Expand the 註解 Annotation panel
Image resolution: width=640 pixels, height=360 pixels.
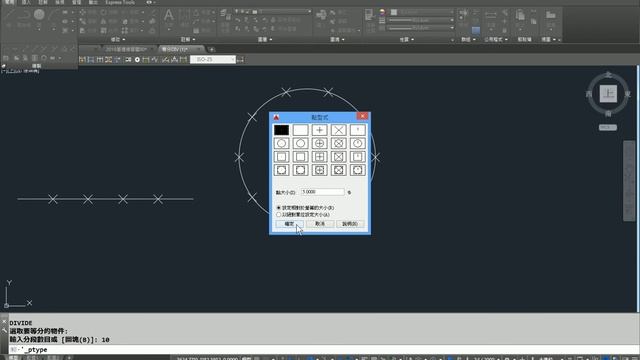coord(188,40)
